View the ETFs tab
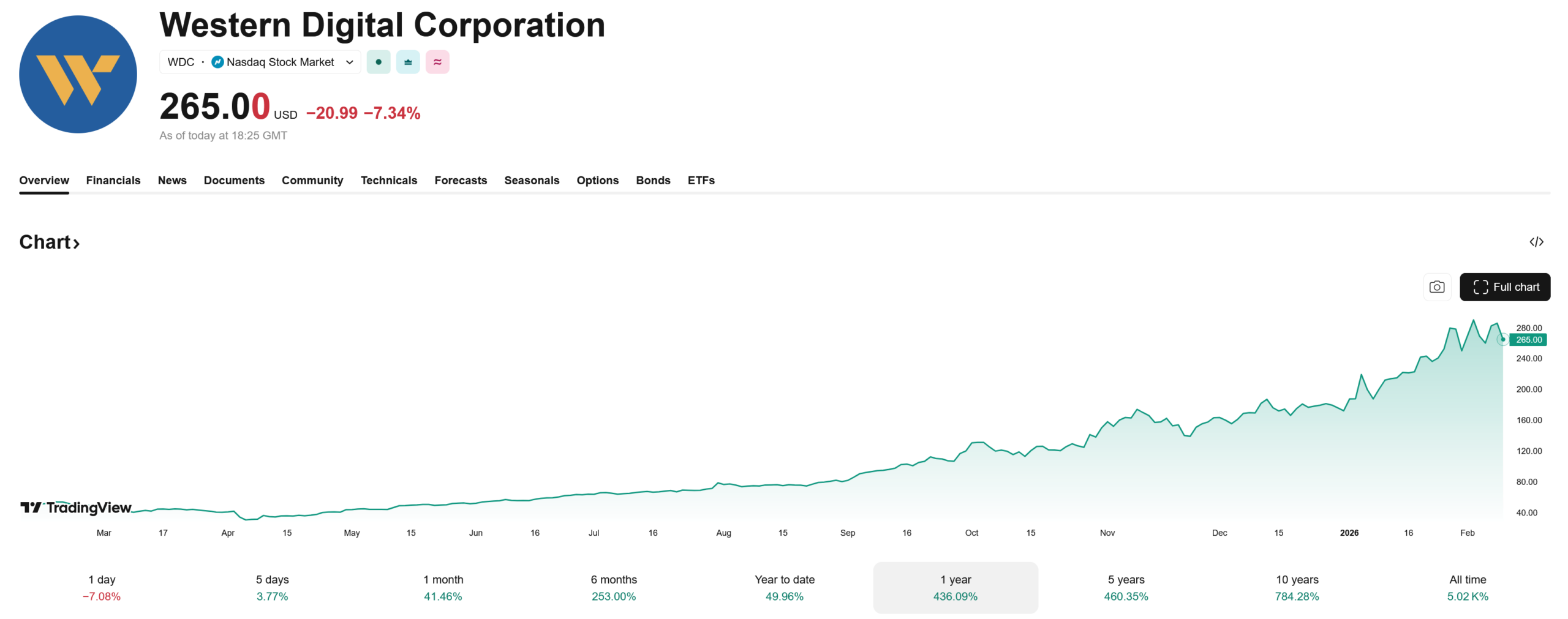The width and height of the screenshot is (1568, 619). click(701, 180)
